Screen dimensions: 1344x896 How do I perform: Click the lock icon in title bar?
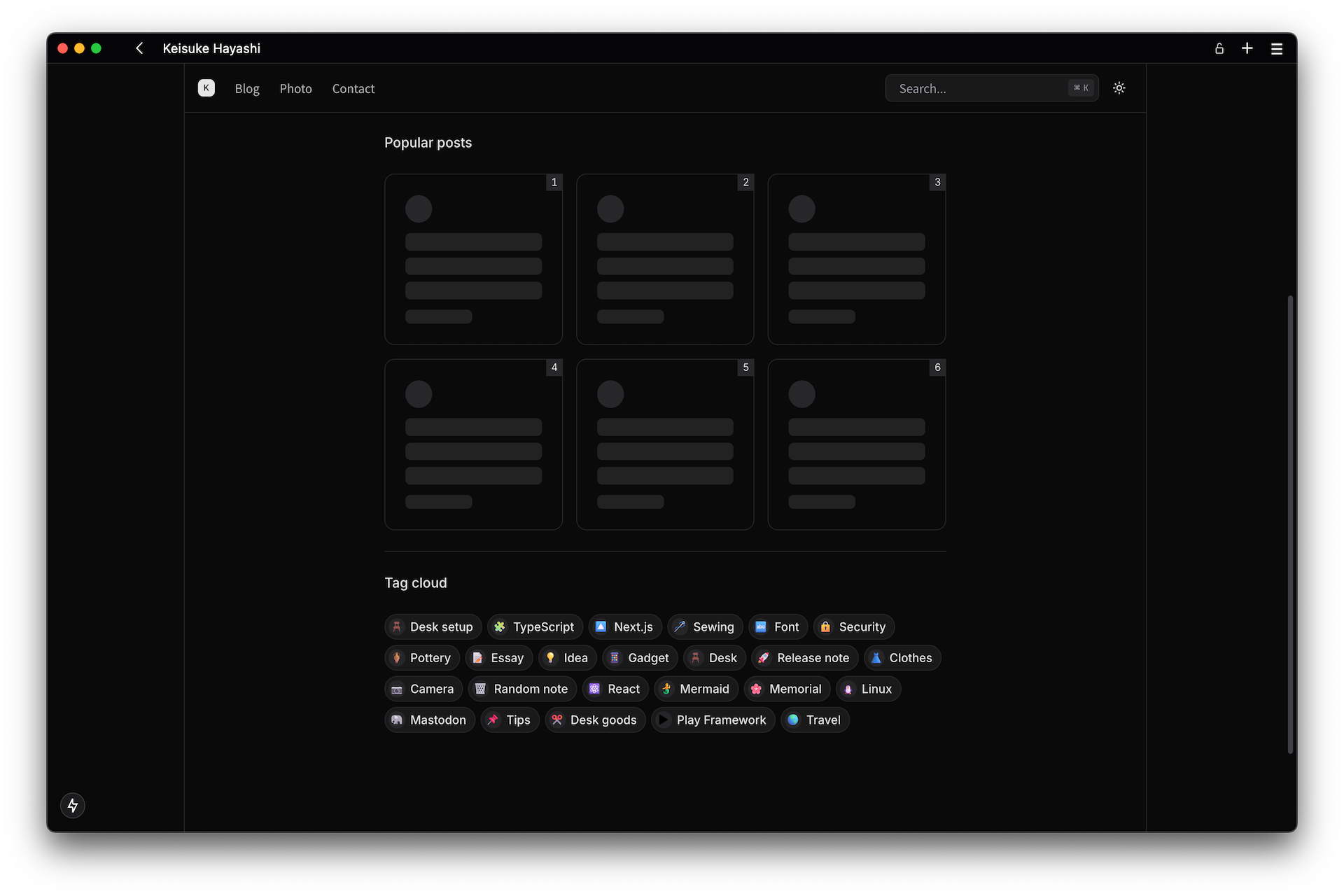(x=1219, y=48)
